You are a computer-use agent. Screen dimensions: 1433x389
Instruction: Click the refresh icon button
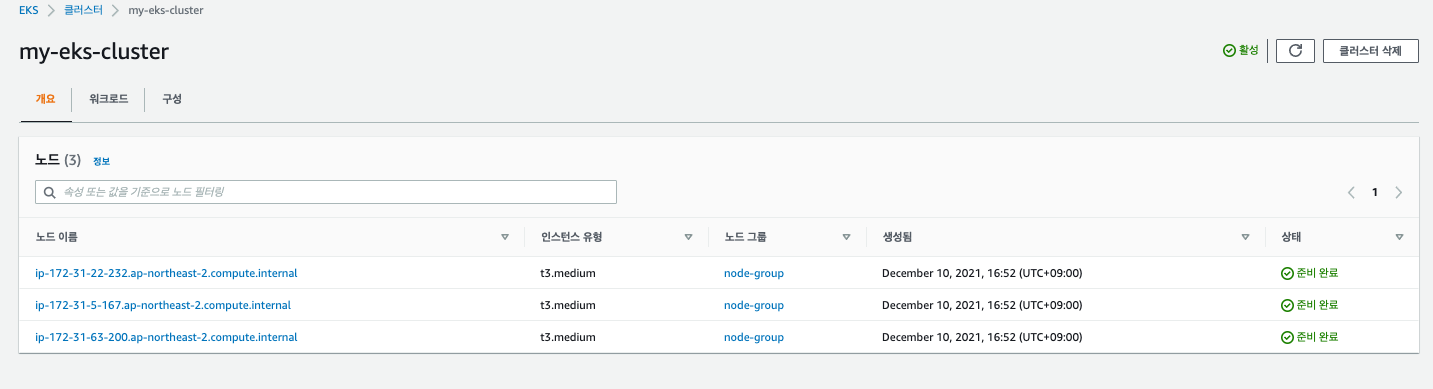pos(1295,51)
